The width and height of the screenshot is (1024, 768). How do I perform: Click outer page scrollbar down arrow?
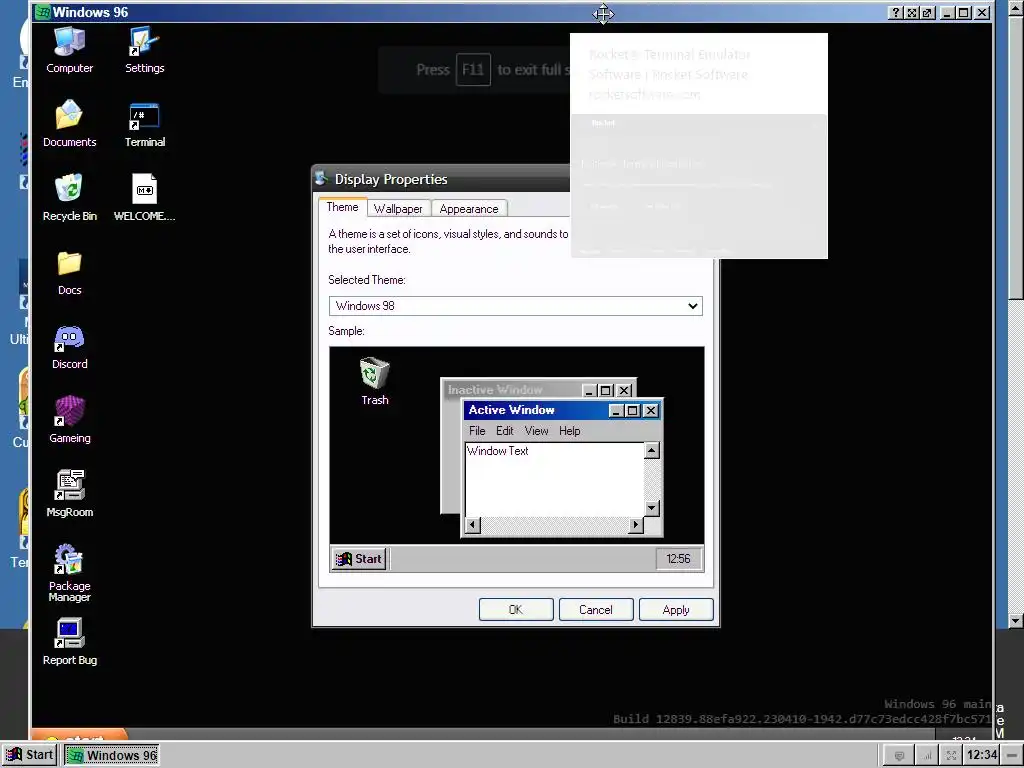[1016, 620]
